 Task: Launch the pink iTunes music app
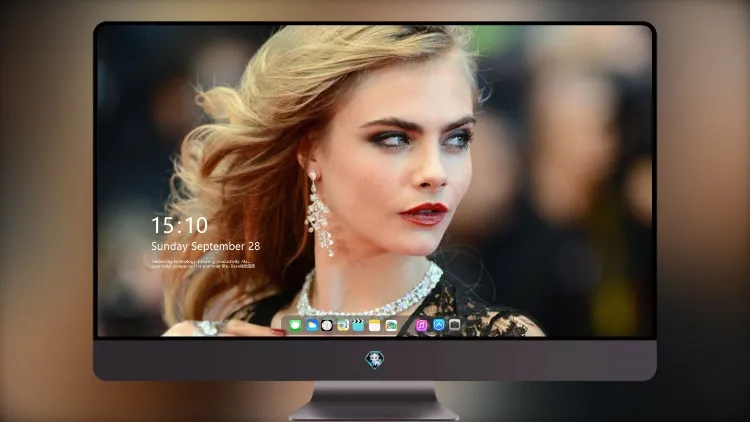tap(421, 325)
